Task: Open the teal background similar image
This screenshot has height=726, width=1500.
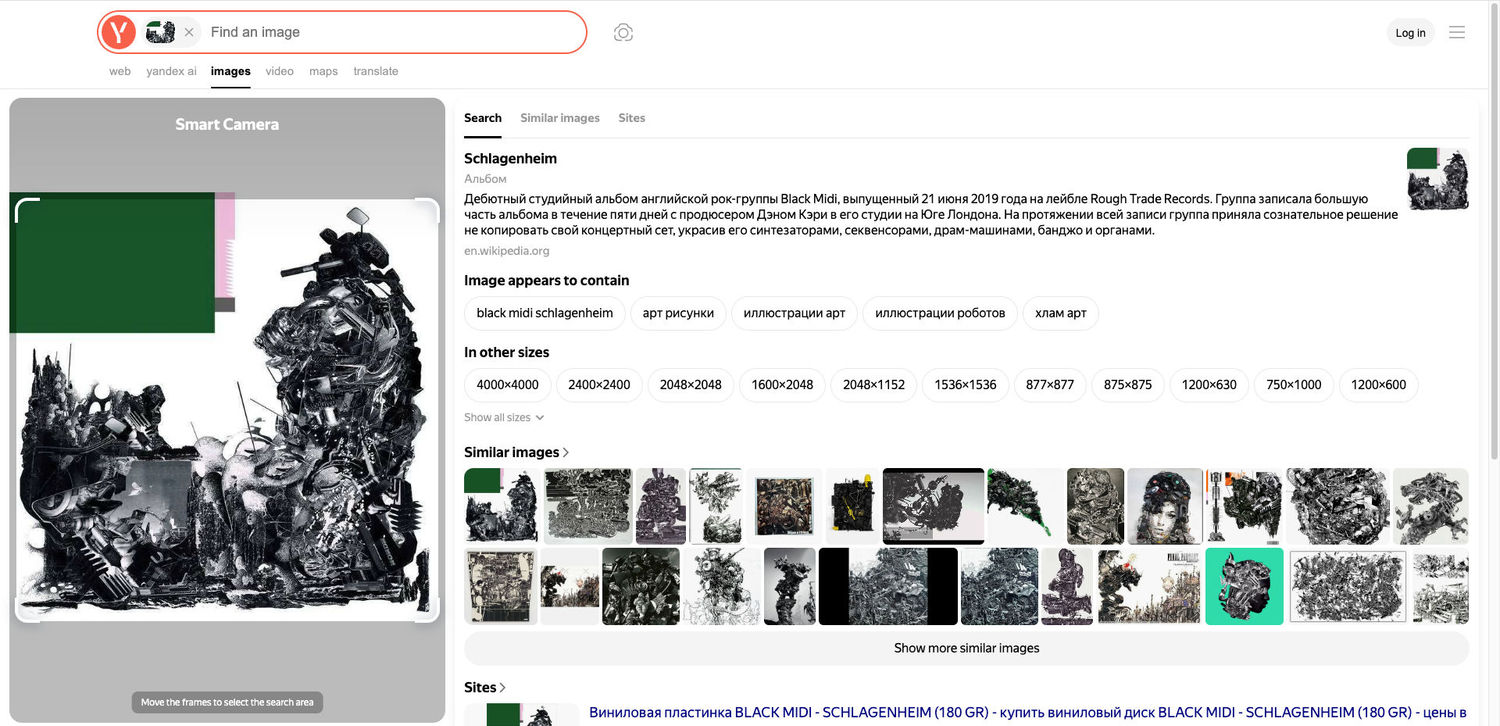Action: [x=1244, y=586]
